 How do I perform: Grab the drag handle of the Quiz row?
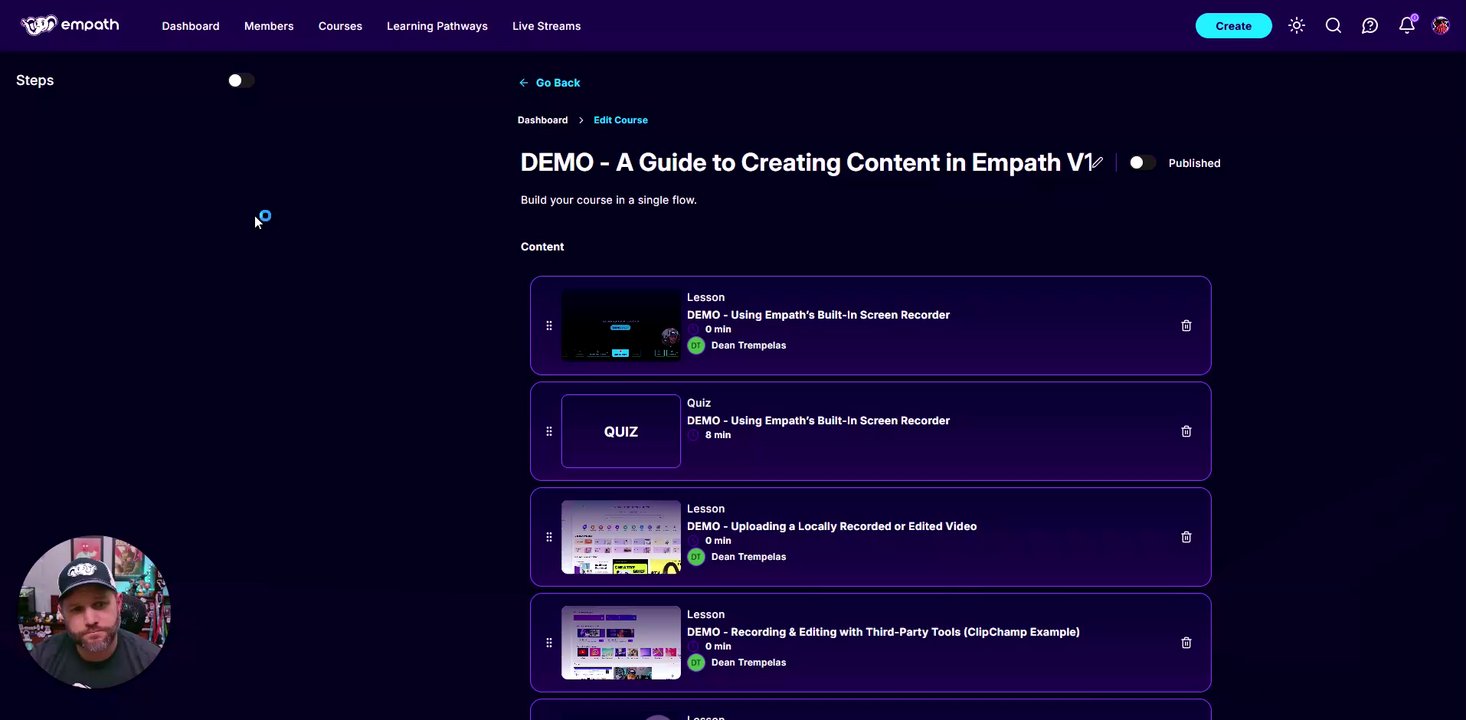tap(549, 432)
